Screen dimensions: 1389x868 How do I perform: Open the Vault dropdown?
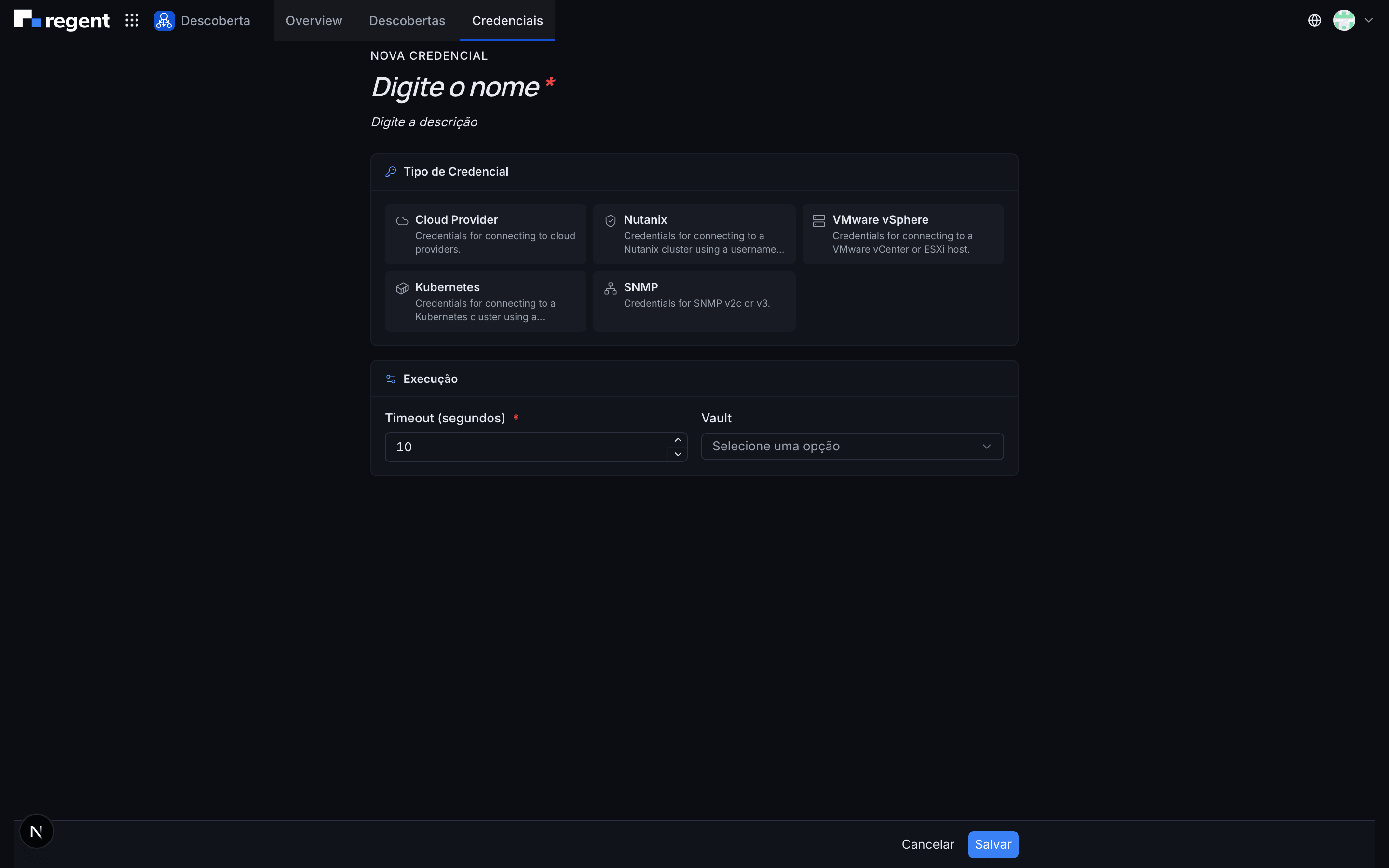[852, 447]
